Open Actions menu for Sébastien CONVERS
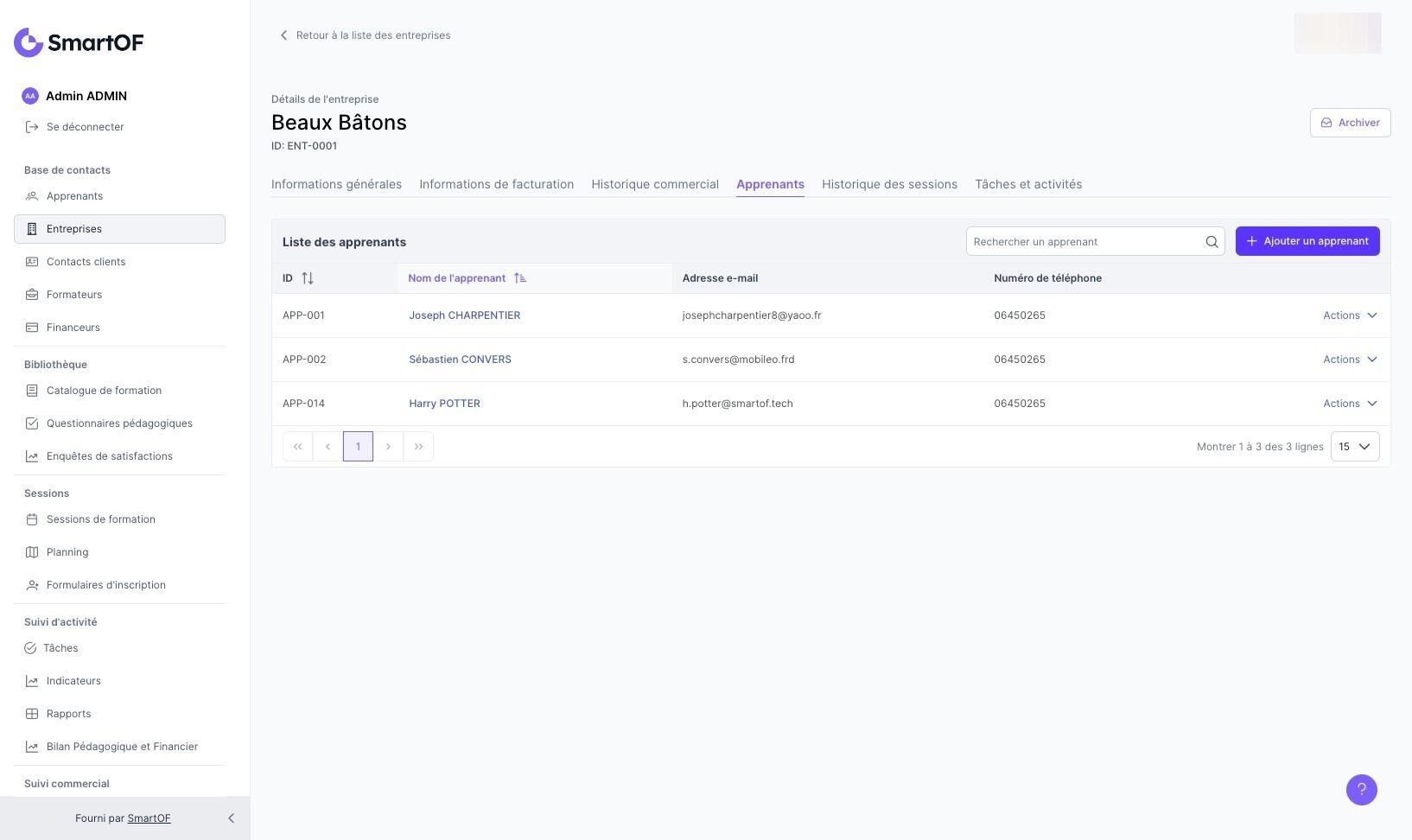The image size is (1412, 840). pos(1349,360)
